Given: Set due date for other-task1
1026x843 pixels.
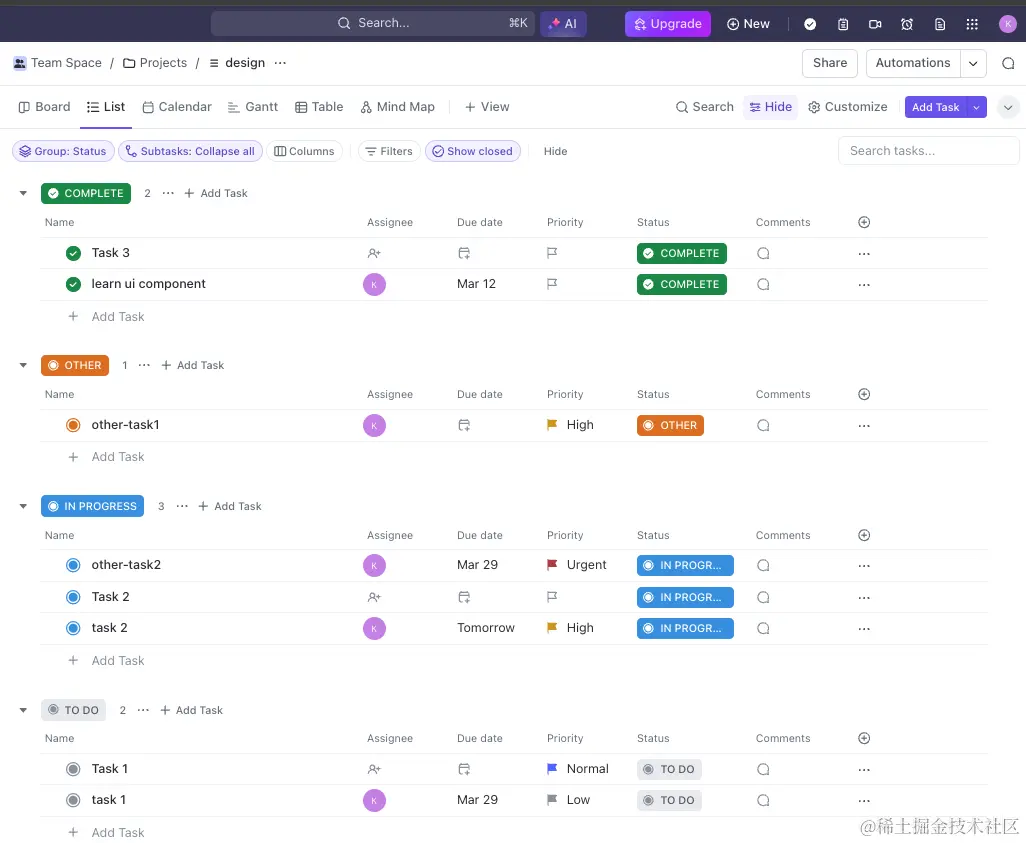Looking at the screenshot, I should coord(464,425).
